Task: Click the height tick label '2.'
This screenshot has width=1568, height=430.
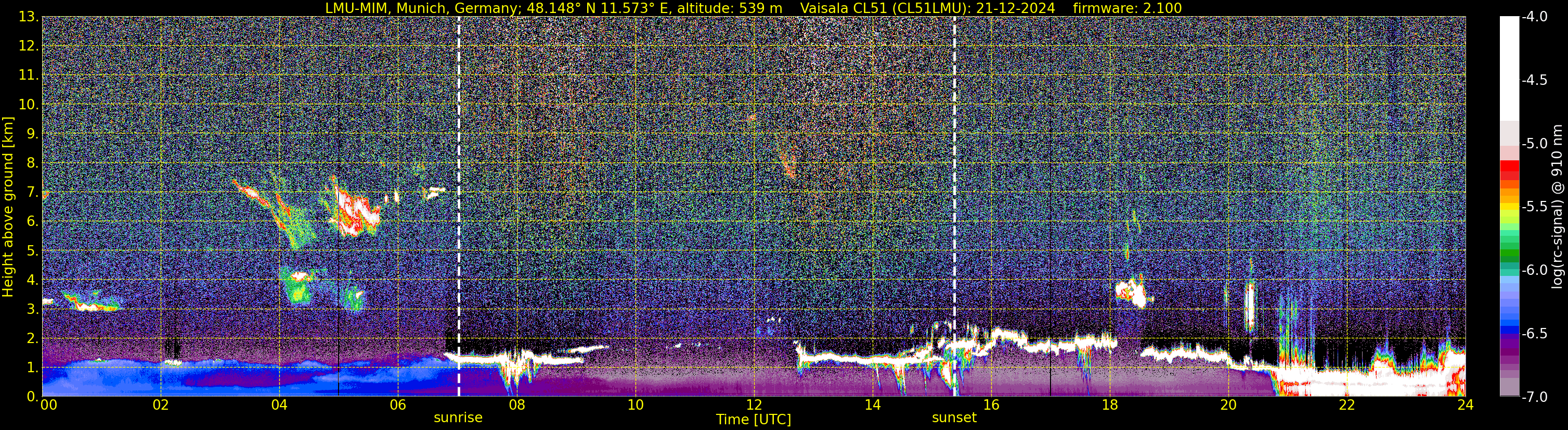Action: click(x=33, y=338)
